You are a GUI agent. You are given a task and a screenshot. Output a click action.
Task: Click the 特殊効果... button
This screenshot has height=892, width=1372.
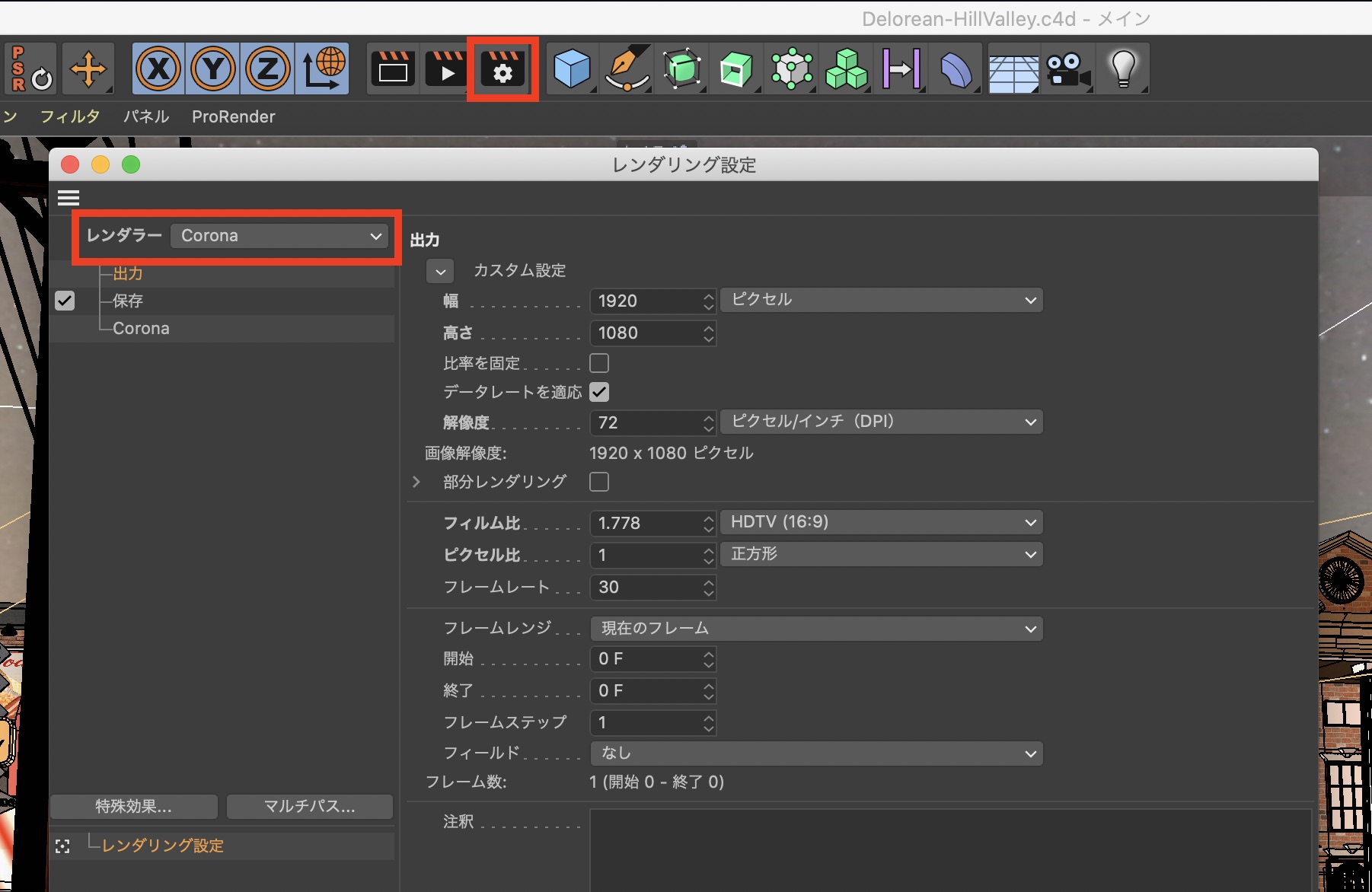click(x=134, y=807)
